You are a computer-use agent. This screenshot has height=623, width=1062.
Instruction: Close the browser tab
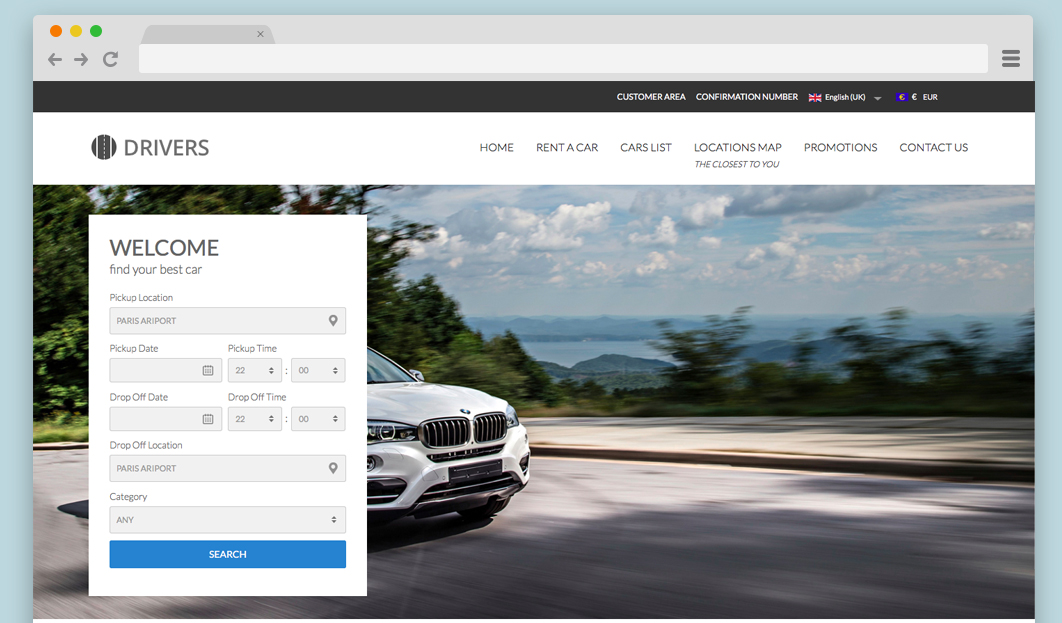260,34
